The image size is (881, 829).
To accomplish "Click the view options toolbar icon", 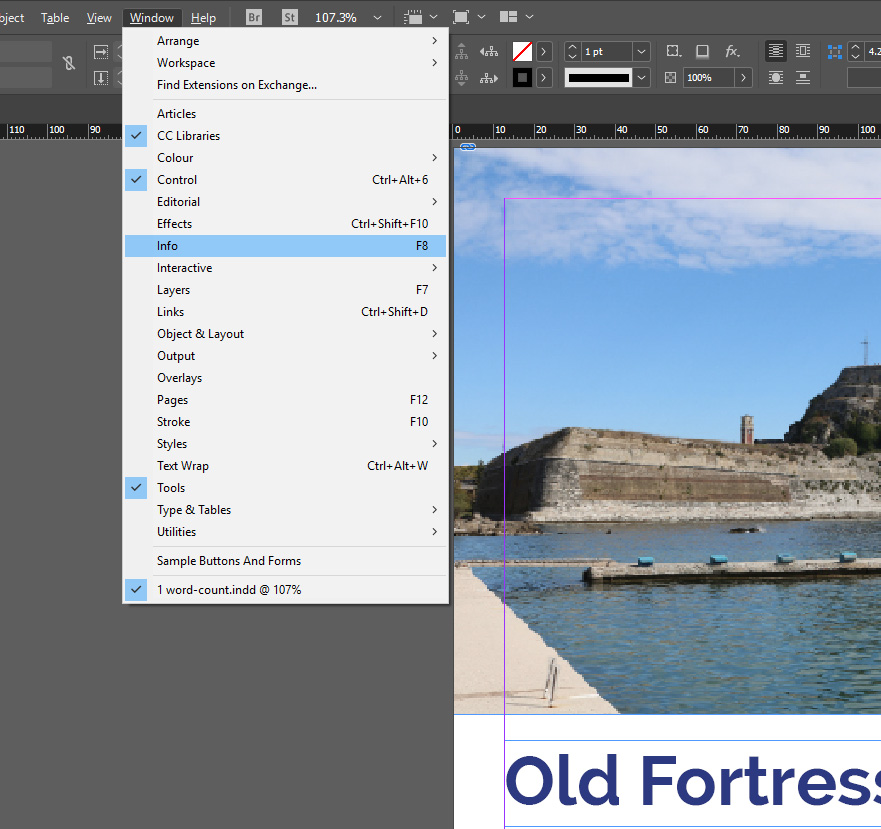I will point(414,16).
